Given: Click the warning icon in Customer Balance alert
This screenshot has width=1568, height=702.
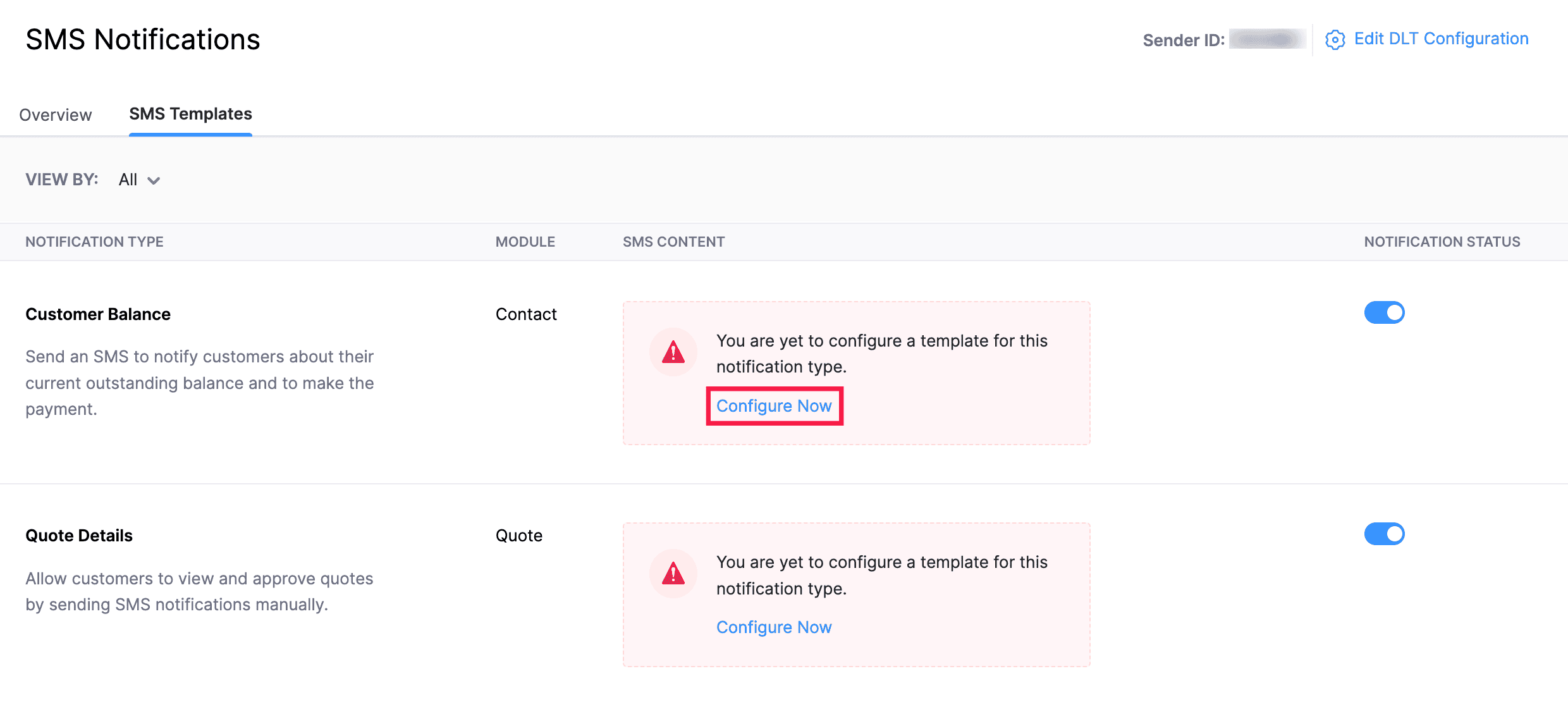Looking at the screenshot, I should click(x=673, y=352).
